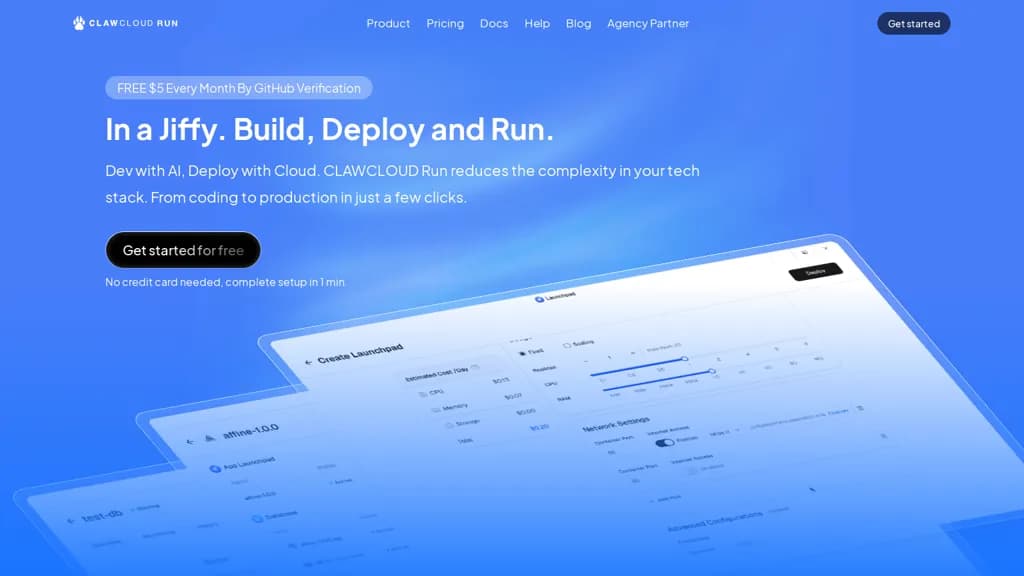Click the ClawCloud Run paw logo
The width and height of the screenshot is (1024, 576).
tap(79, 24)
